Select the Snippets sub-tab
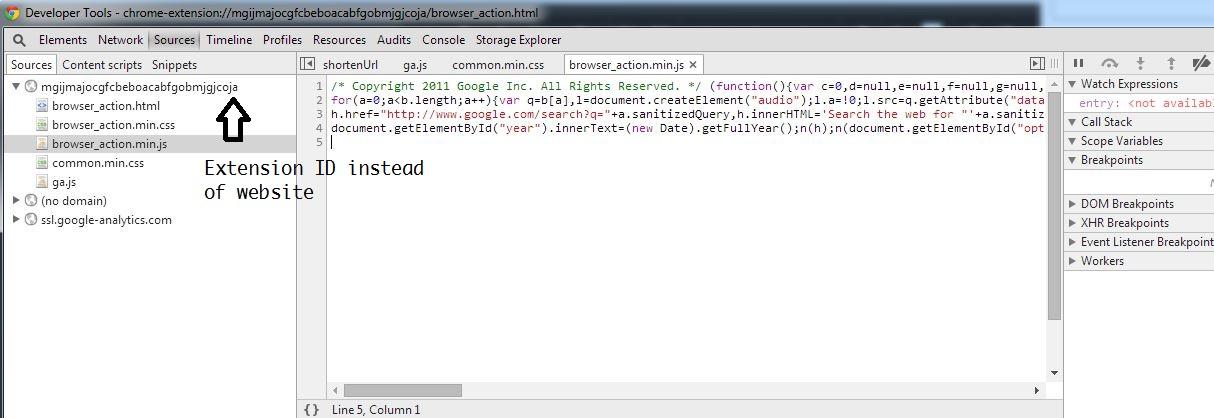Image resolution: width=1214 pixels, height=418 pixels. click(174, 65)
